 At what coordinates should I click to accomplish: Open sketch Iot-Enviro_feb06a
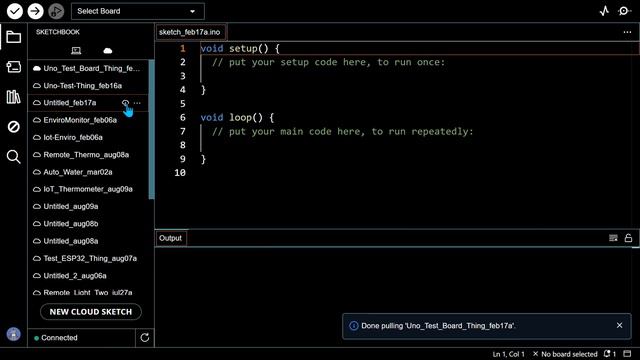[x=73, y=138]
